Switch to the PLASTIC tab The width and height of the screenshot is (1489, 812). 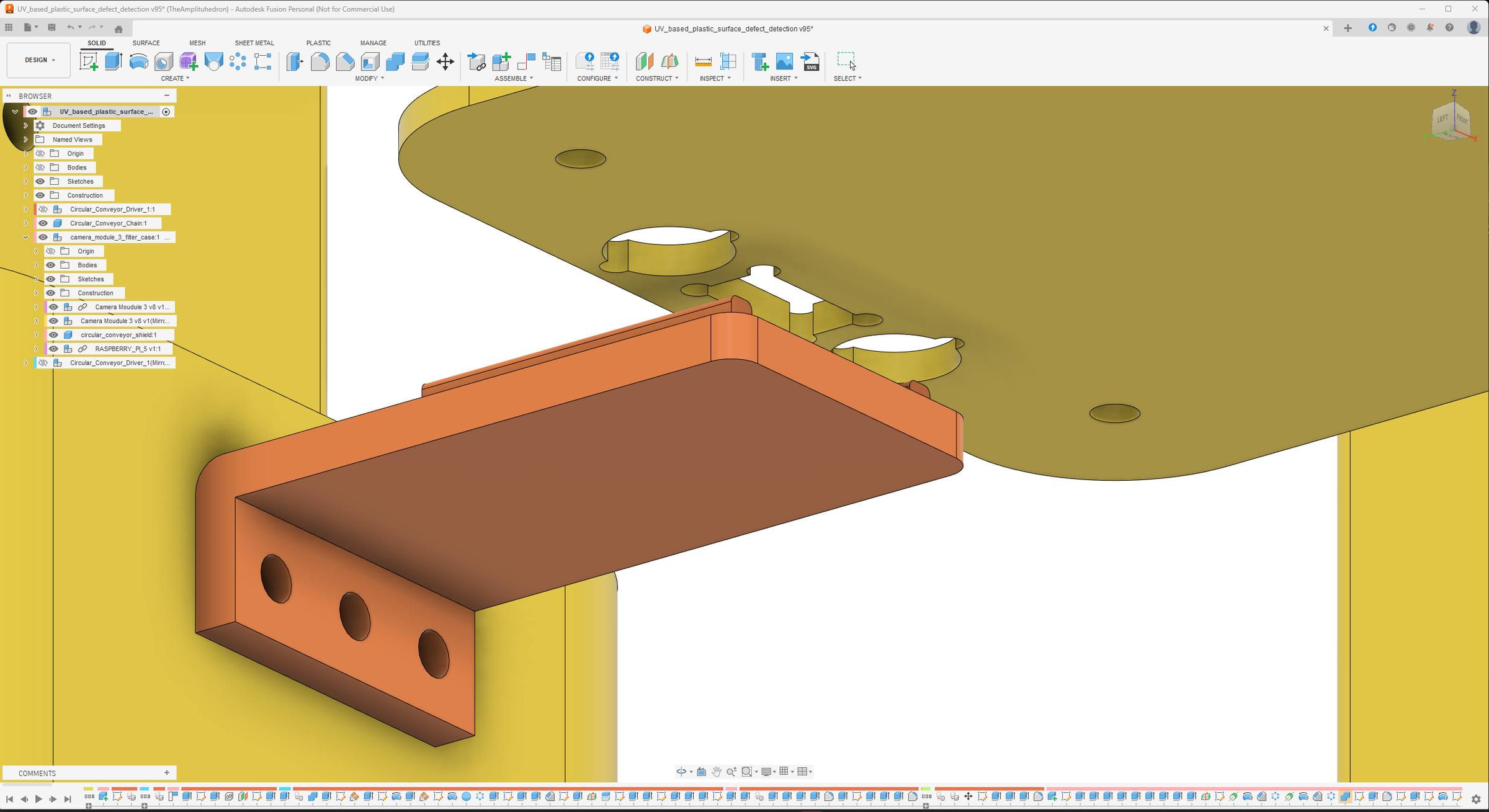click(x=318, y=43)
